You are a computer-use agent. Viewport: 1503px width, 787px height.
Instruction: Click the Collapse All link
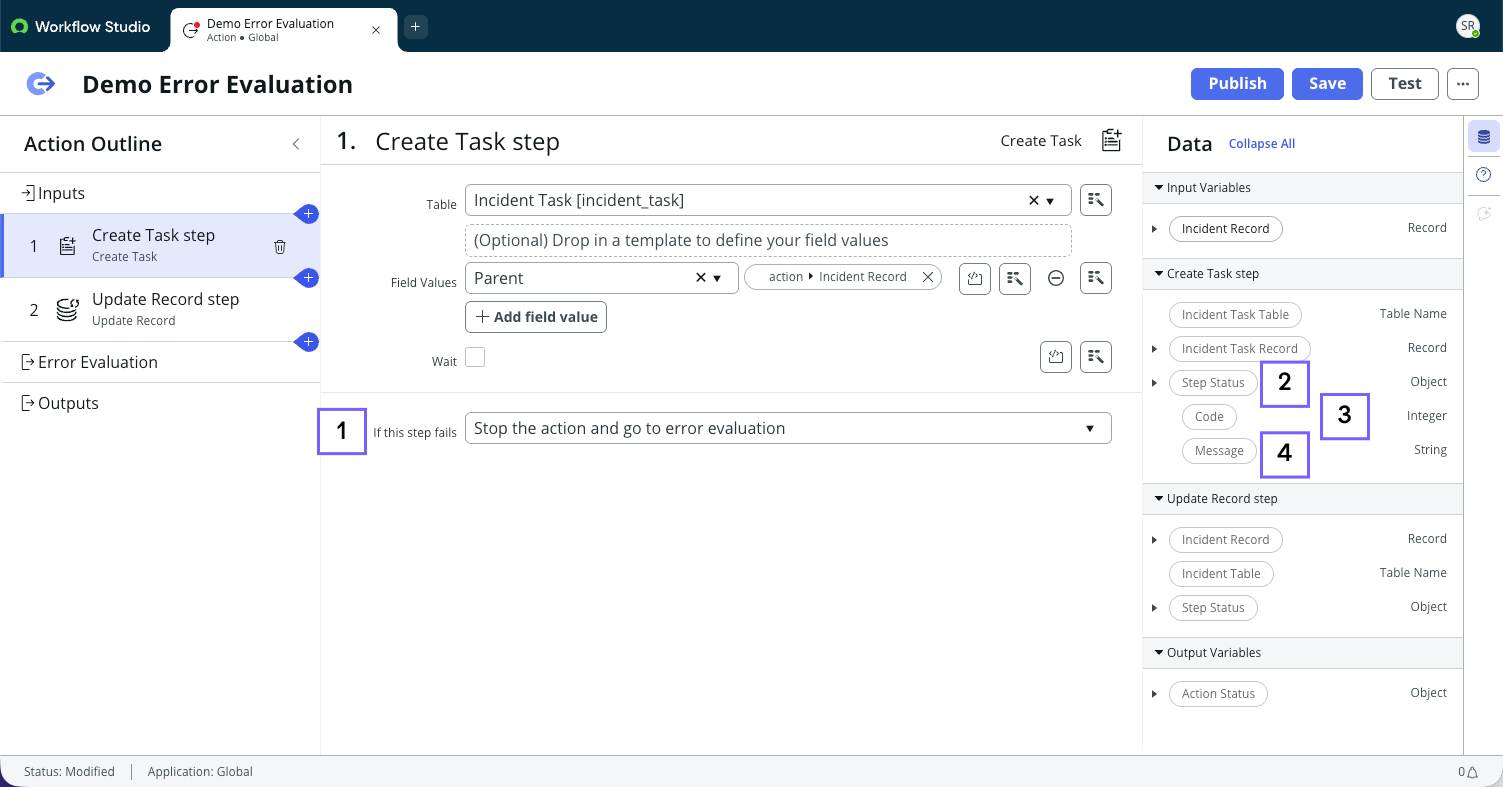click(1261, 144)
